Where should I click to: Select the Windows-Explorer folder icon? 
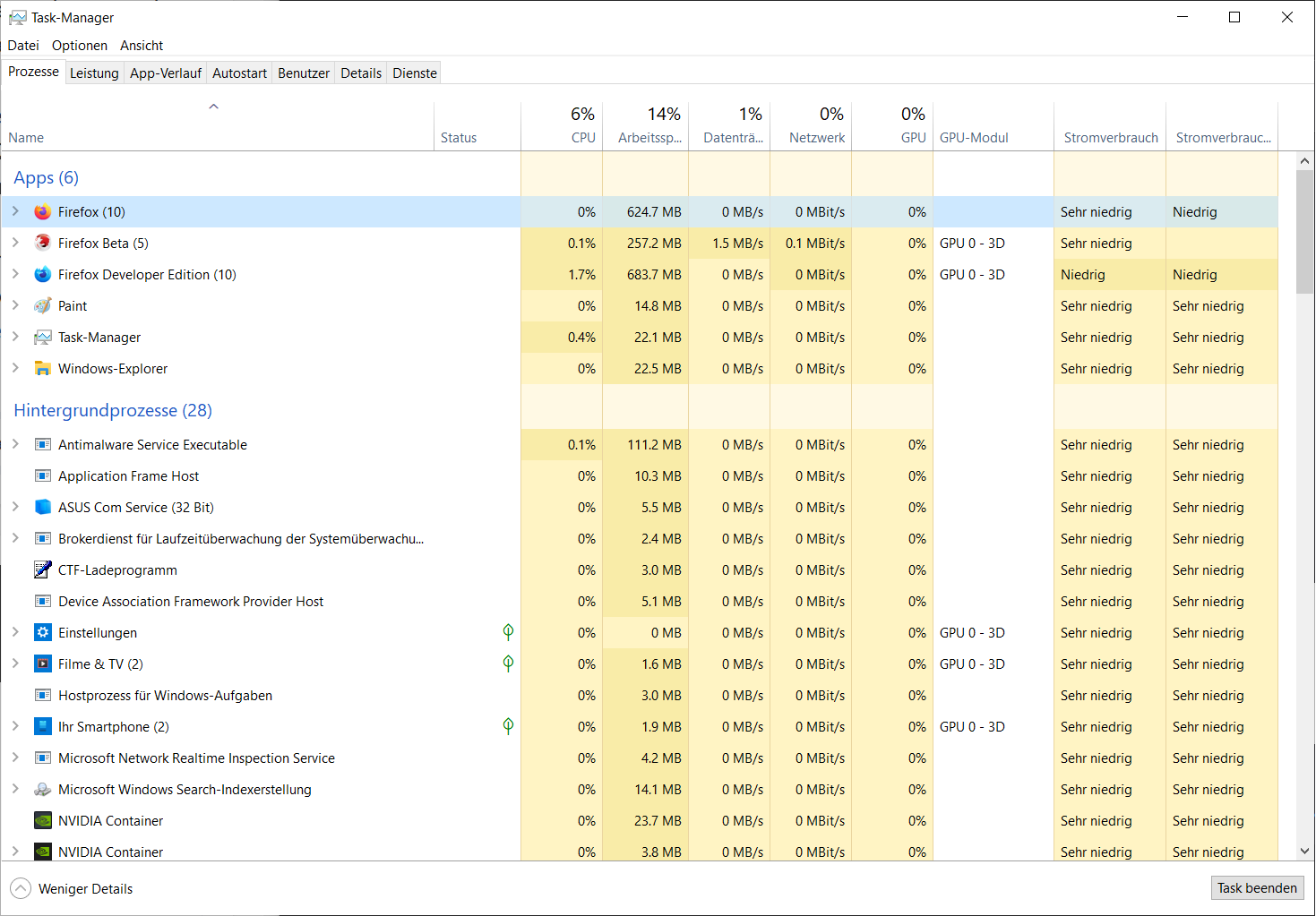[x=42, y=368]
